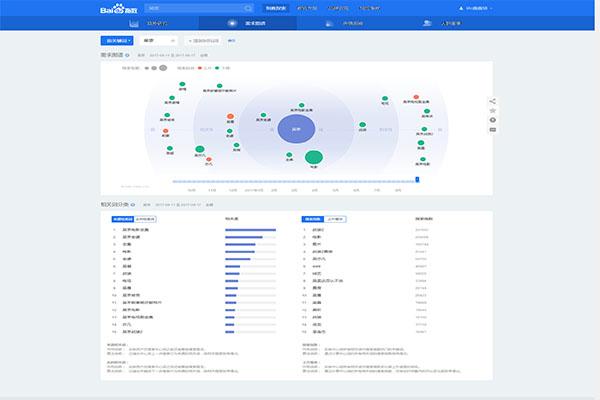Click the timeline slider handle under the bubble chart

(x=417, y=180)
